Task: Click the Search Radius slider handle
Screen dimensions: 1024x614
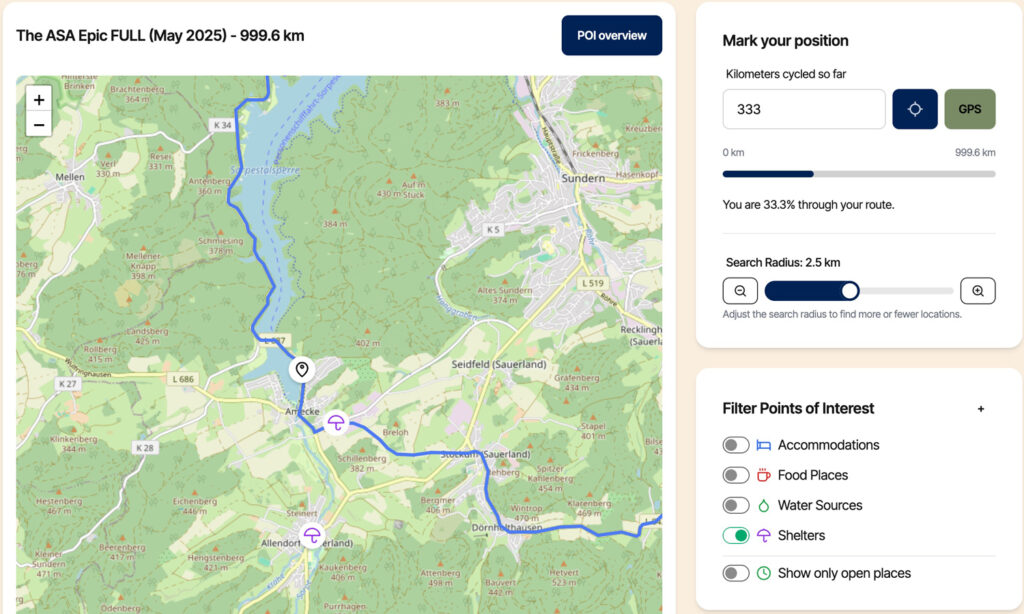Action: click(x=849, y=291)
